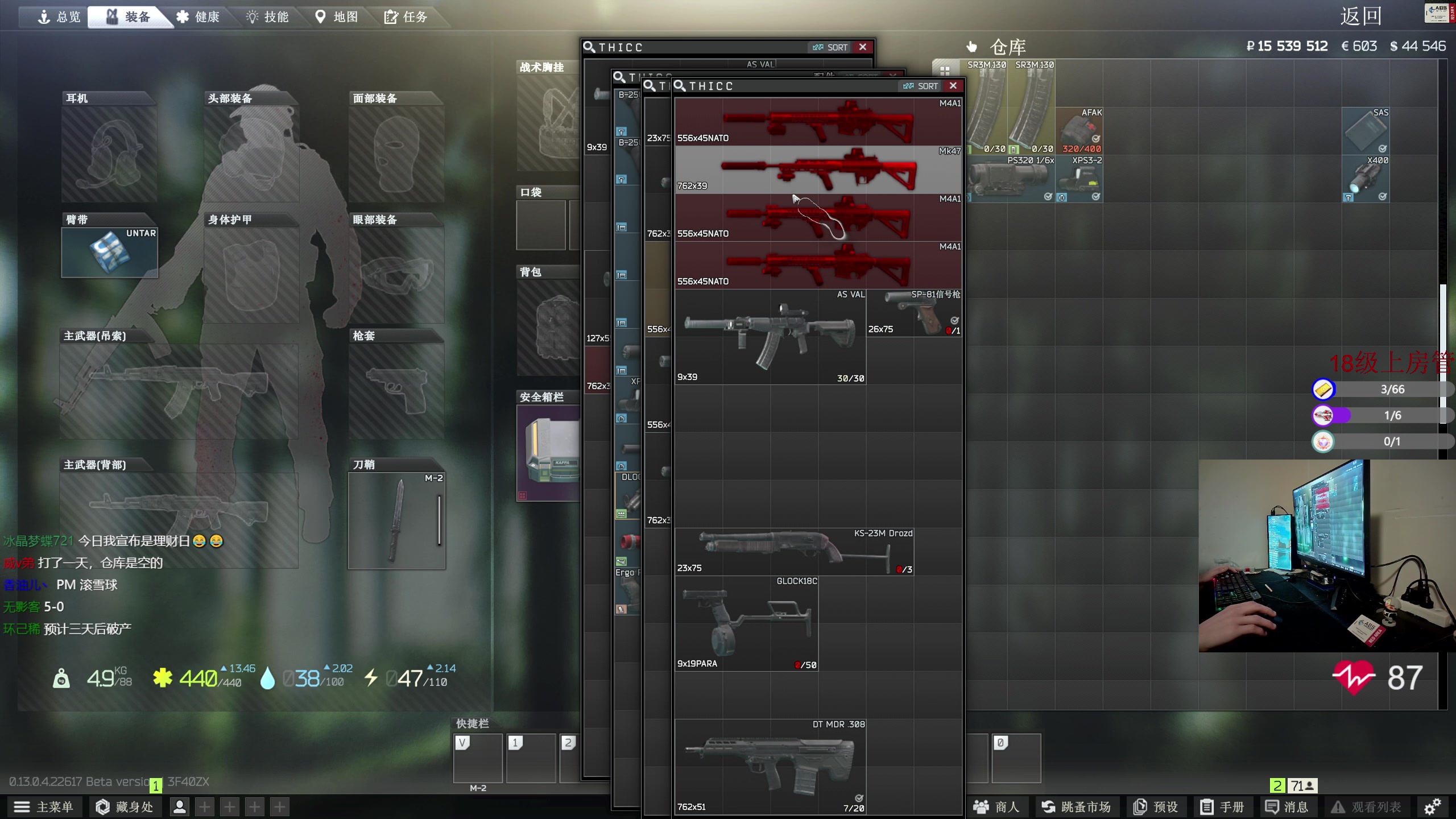Click the 背包 backpack slot

548,328
